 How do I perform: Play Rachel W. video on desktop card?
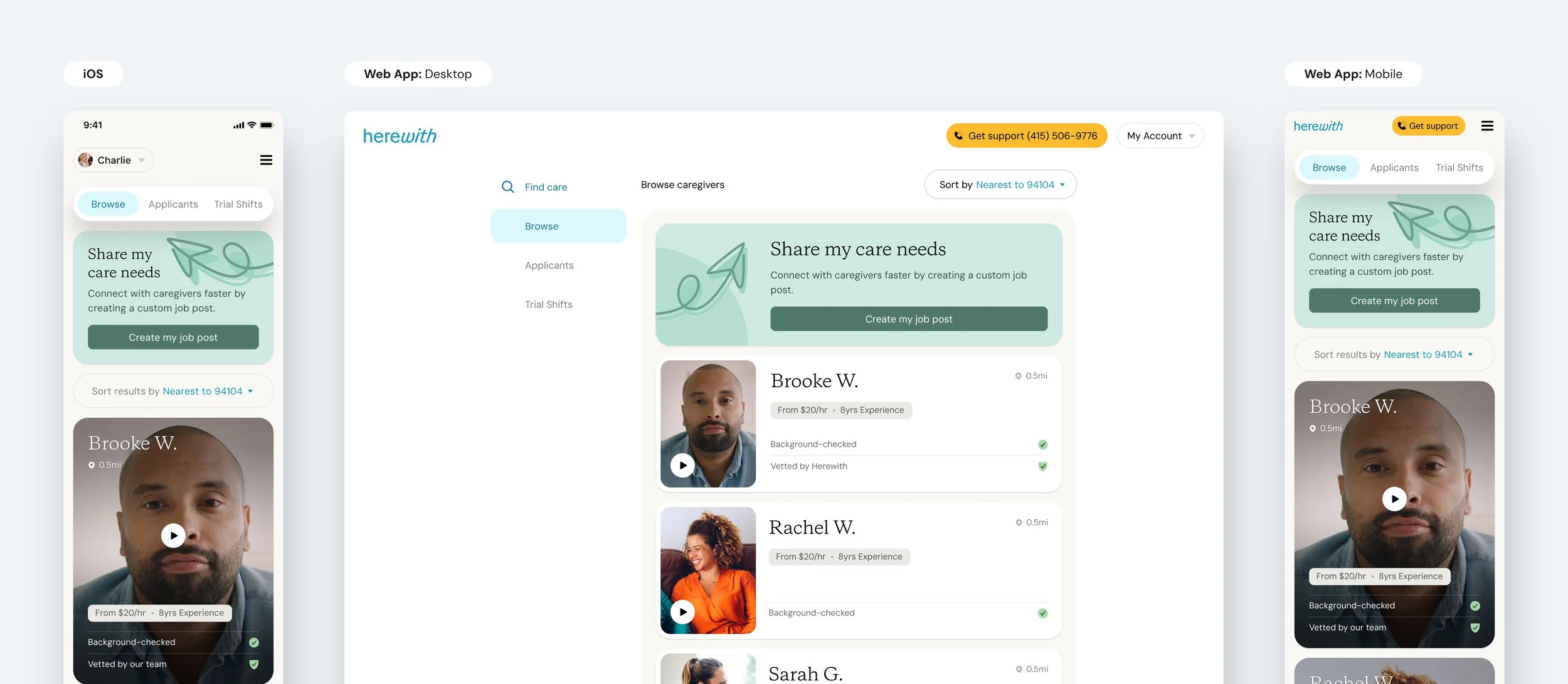point(682,612)
